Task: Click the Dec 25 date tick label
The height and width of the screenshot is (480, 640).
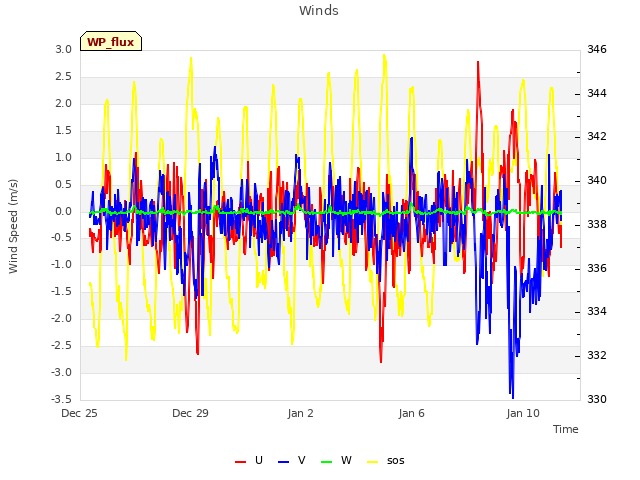Action: [x=79, y=413]
